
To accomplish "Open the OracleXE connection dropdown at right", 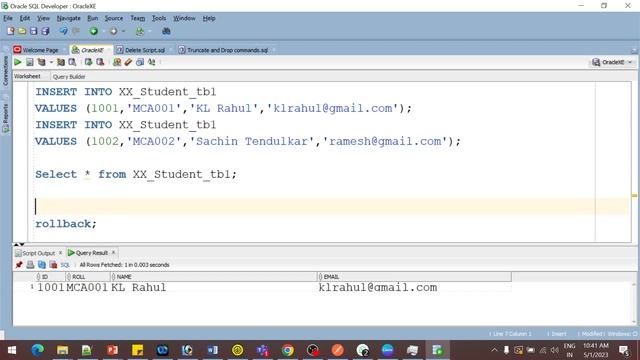I will 630,62.
